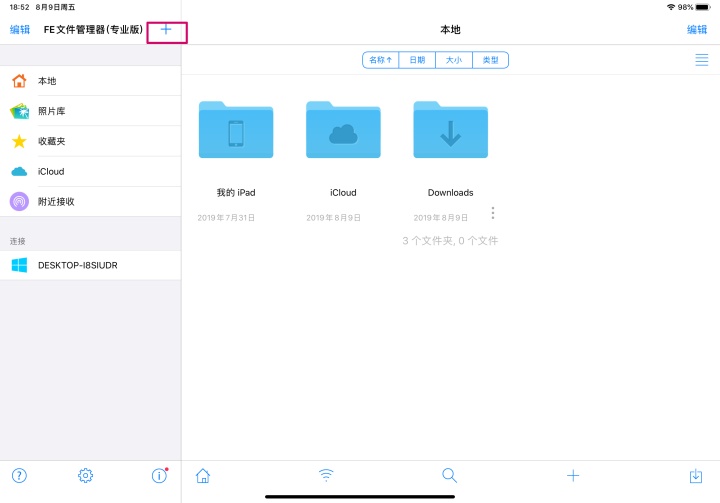Screen dimensions: 720x503
Task: Connect to DESKTOP-I8SIUDR Windows share
Action: [x=90, y=265]
